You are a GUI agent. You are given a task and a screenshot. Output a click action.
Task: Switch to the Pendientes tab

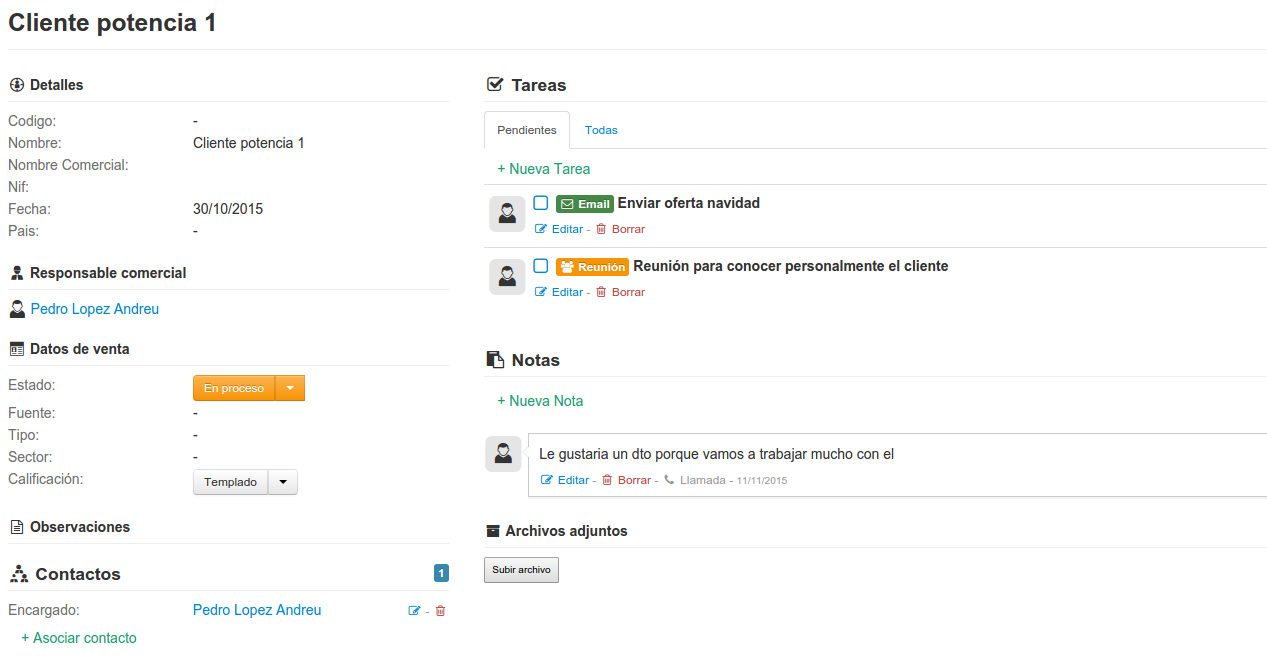(527, 130)
